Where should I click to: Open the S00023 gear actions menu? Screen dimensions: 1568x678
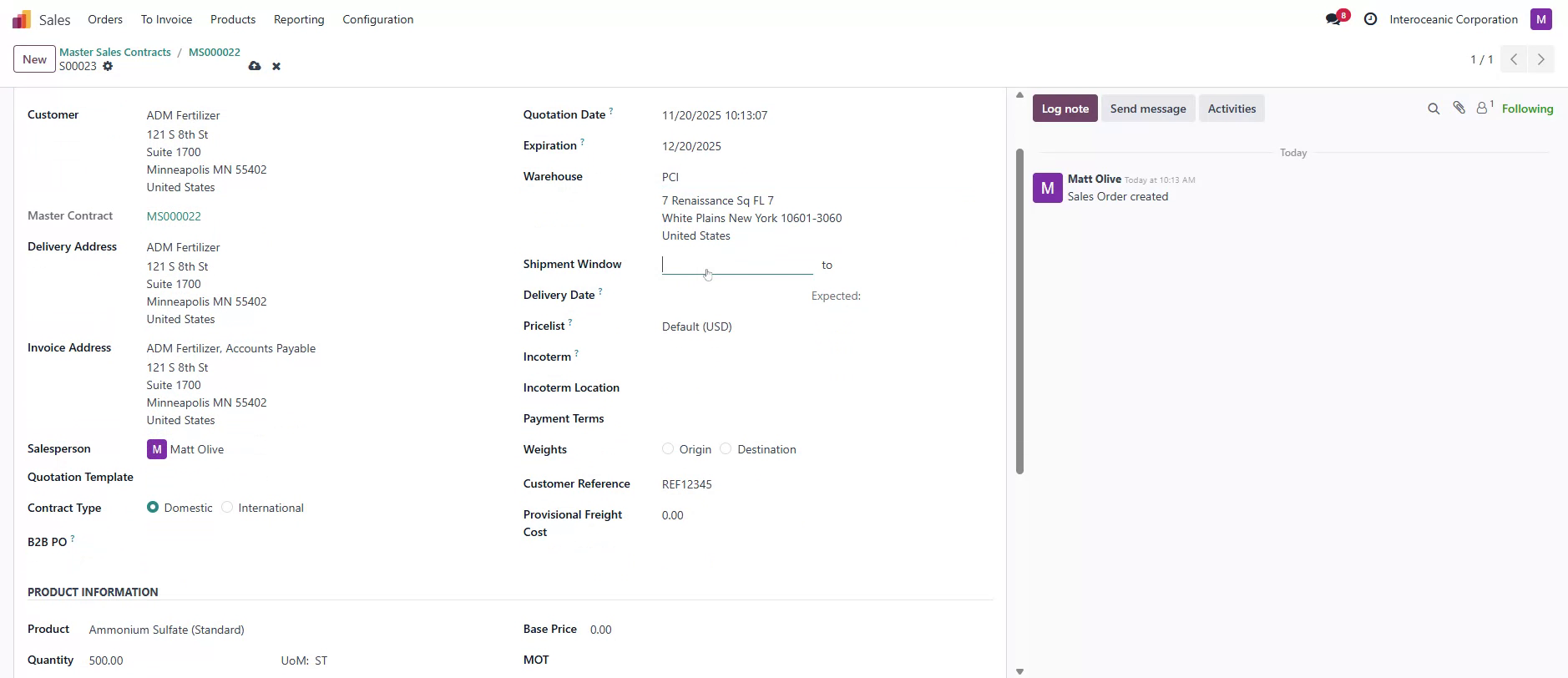pos(108,66)
